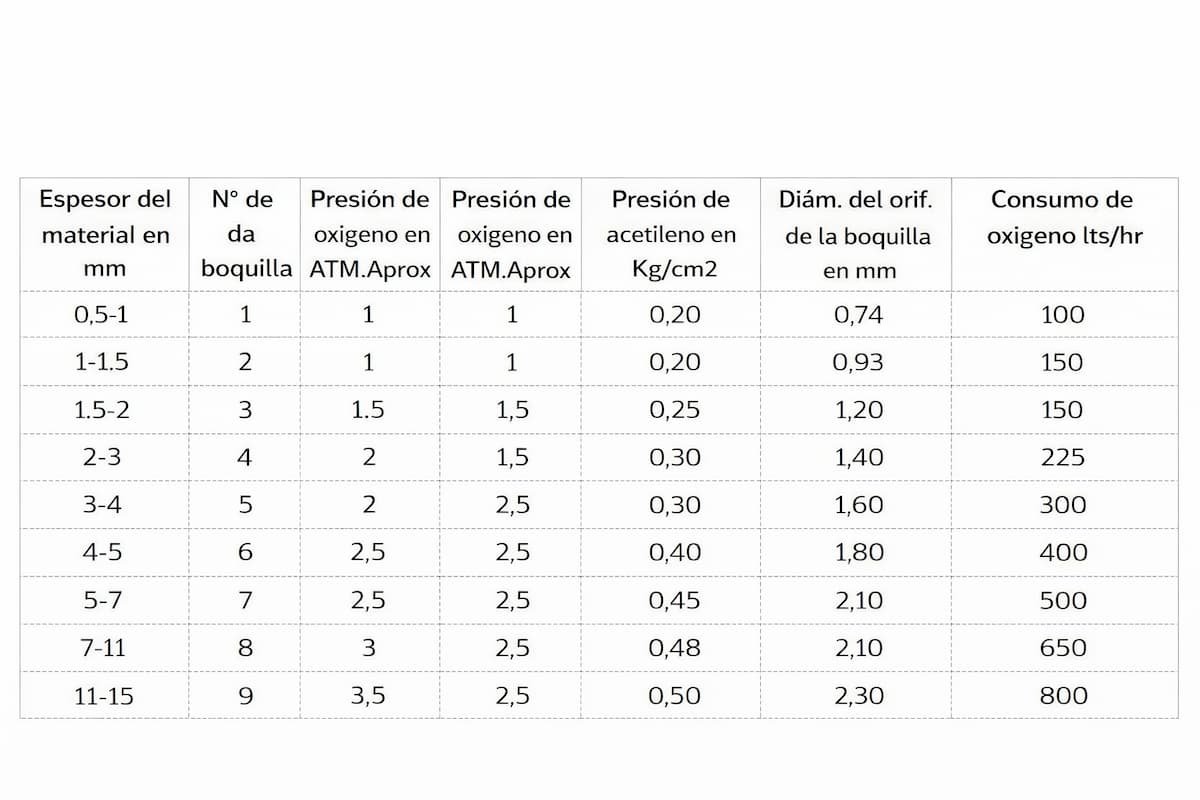
Task: Select the "N° de da boquilla" column header
Action: tap(245, 235)
